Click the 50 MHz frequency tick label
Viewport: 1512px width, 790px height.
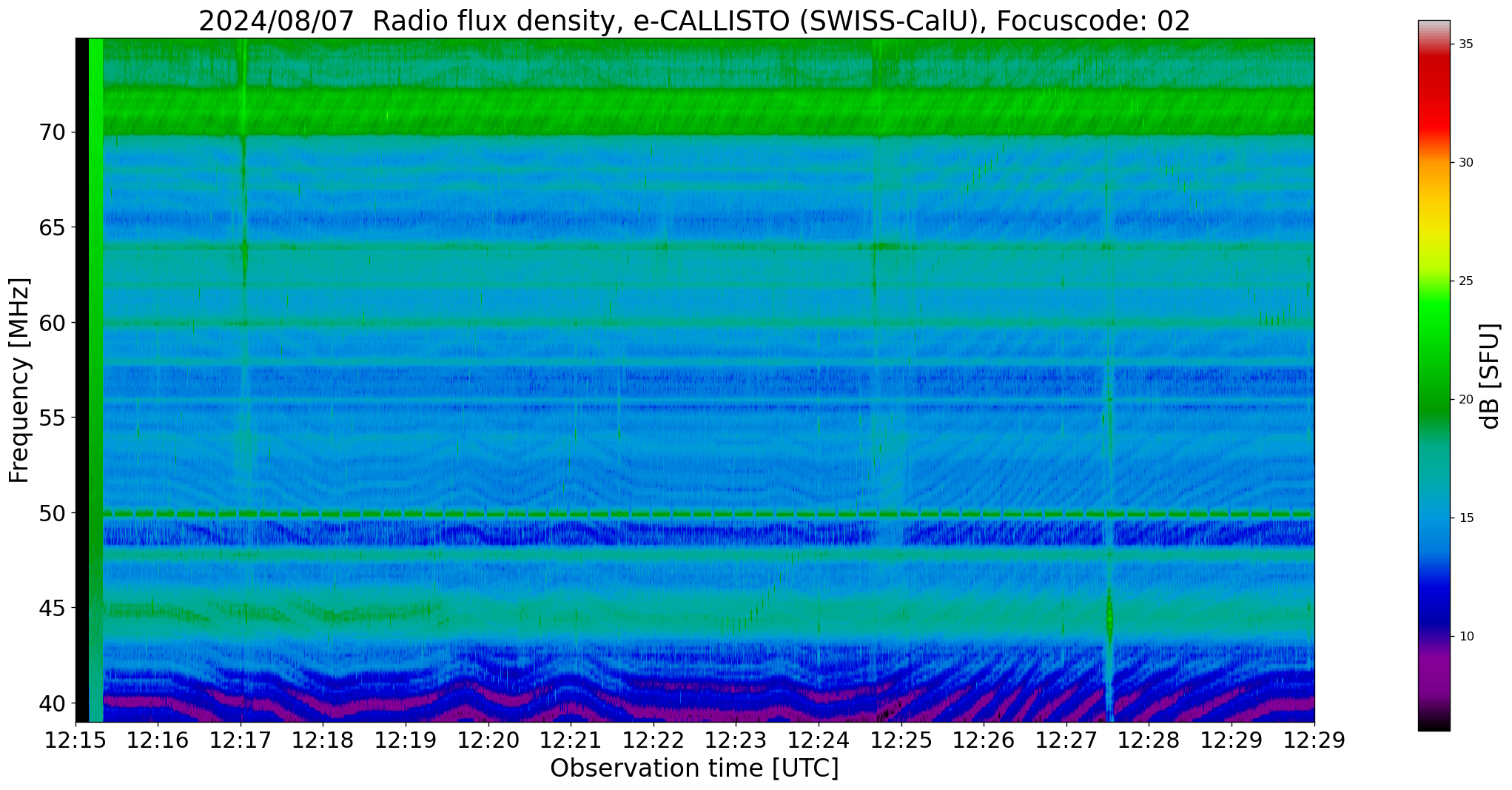coord(52,513)
